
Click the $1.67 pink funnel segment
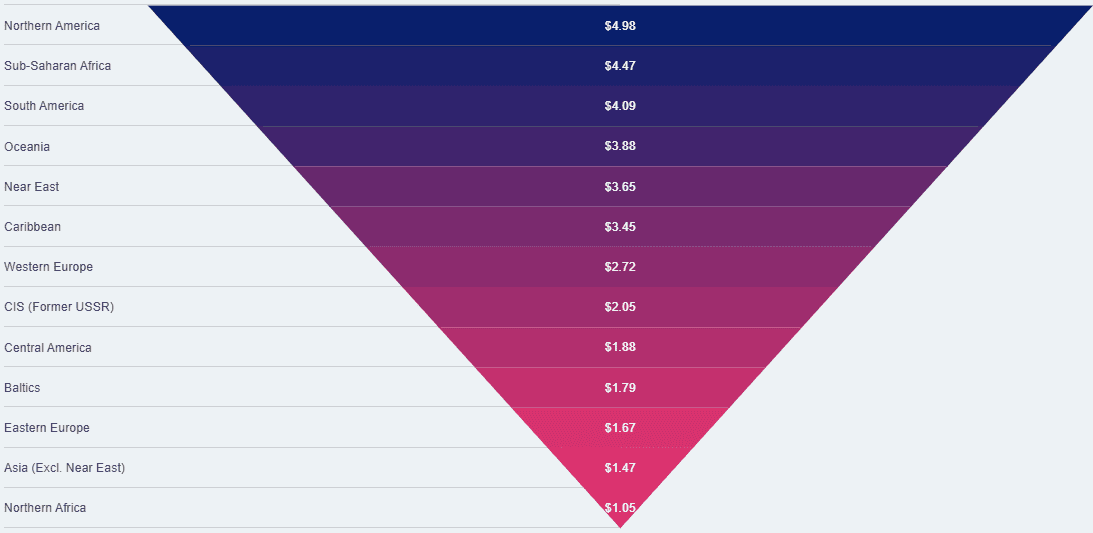[x=620, y=428]
